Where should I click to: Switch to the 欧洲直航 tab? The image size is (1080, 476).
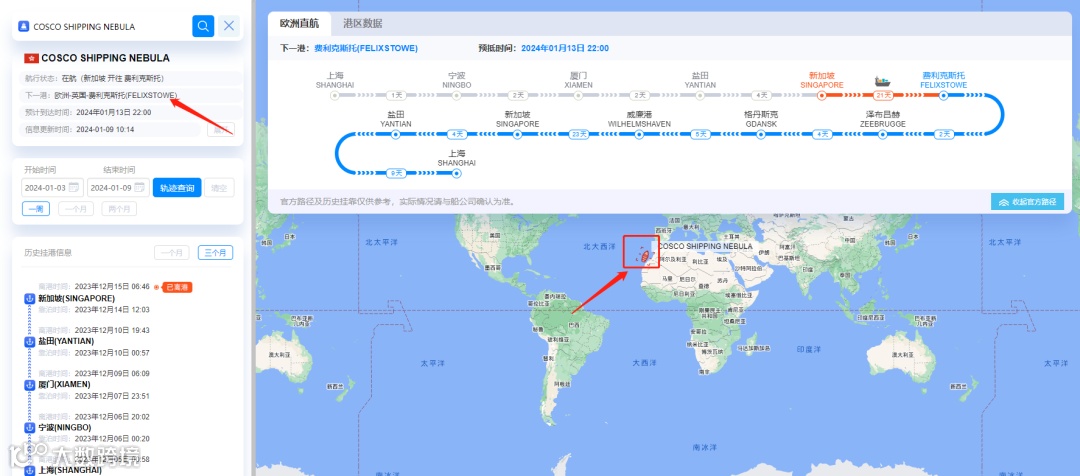[x=299, y=23]
